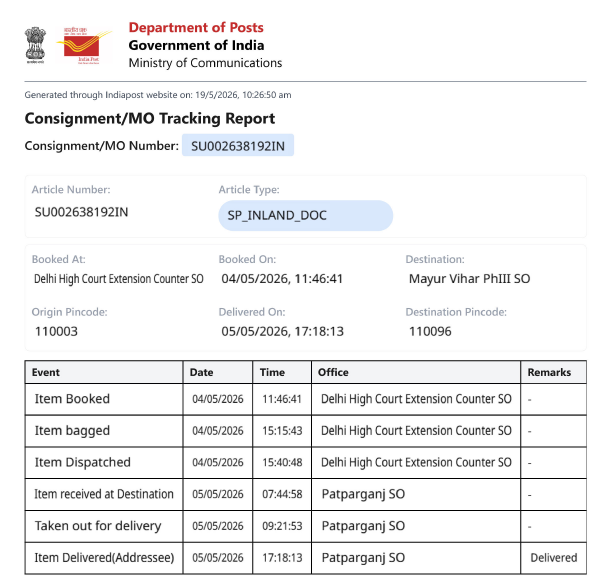Click the destination pincode 110096
Image resolution: width=592 pixels, height=581 pixels.
point(430,331)
